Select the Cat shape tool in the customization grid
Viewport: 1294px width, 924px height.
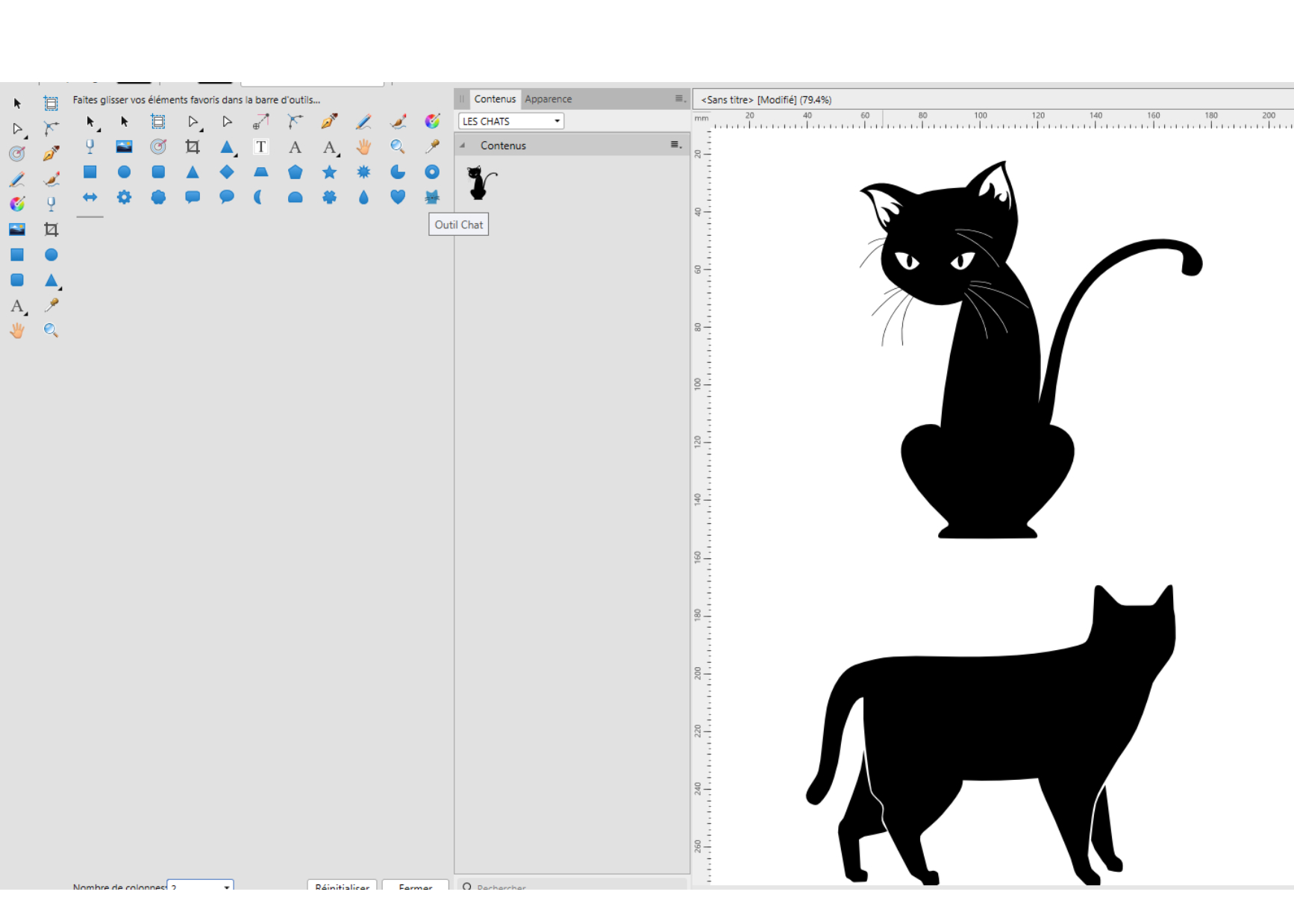(x=432, y=197)
